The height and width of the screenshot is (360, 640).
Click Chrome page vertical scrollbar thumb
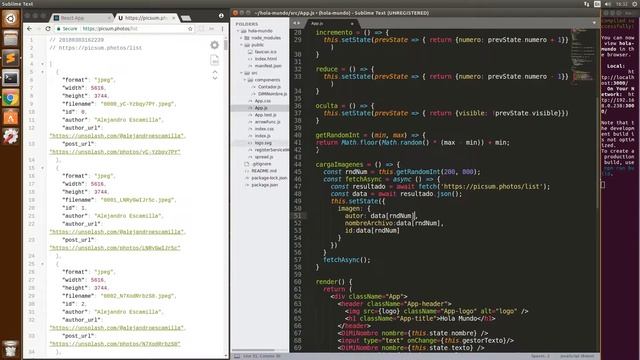[x=226, y=44]
